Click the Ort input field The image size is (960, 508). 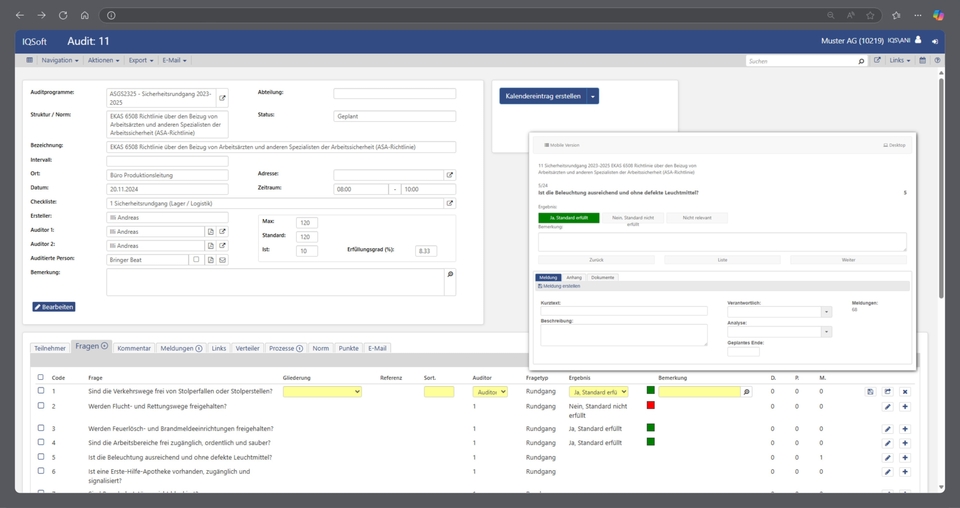[x=167, y=175]
